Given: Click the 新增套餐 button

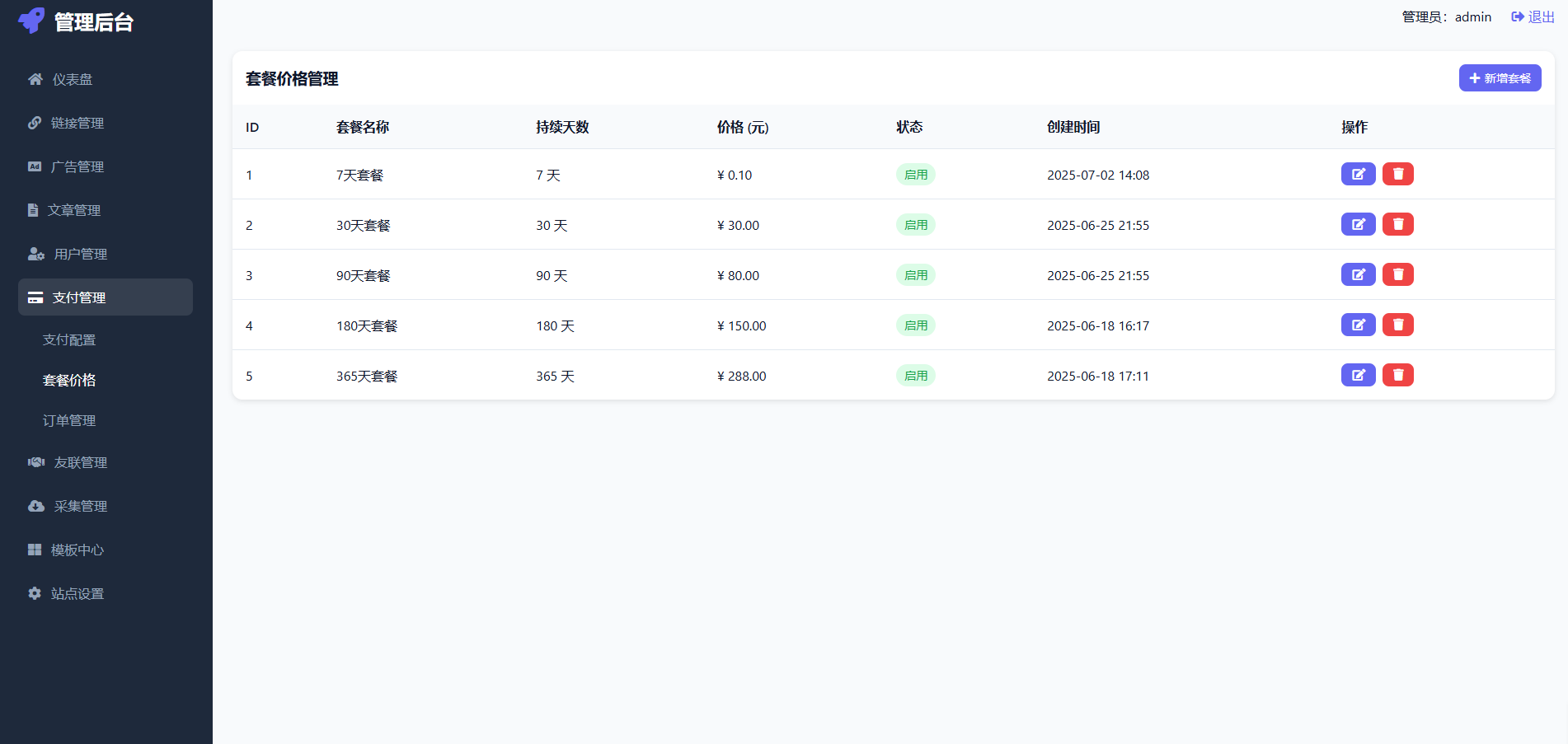Looking at the screenshot, I should click(x=1500, y=78).
